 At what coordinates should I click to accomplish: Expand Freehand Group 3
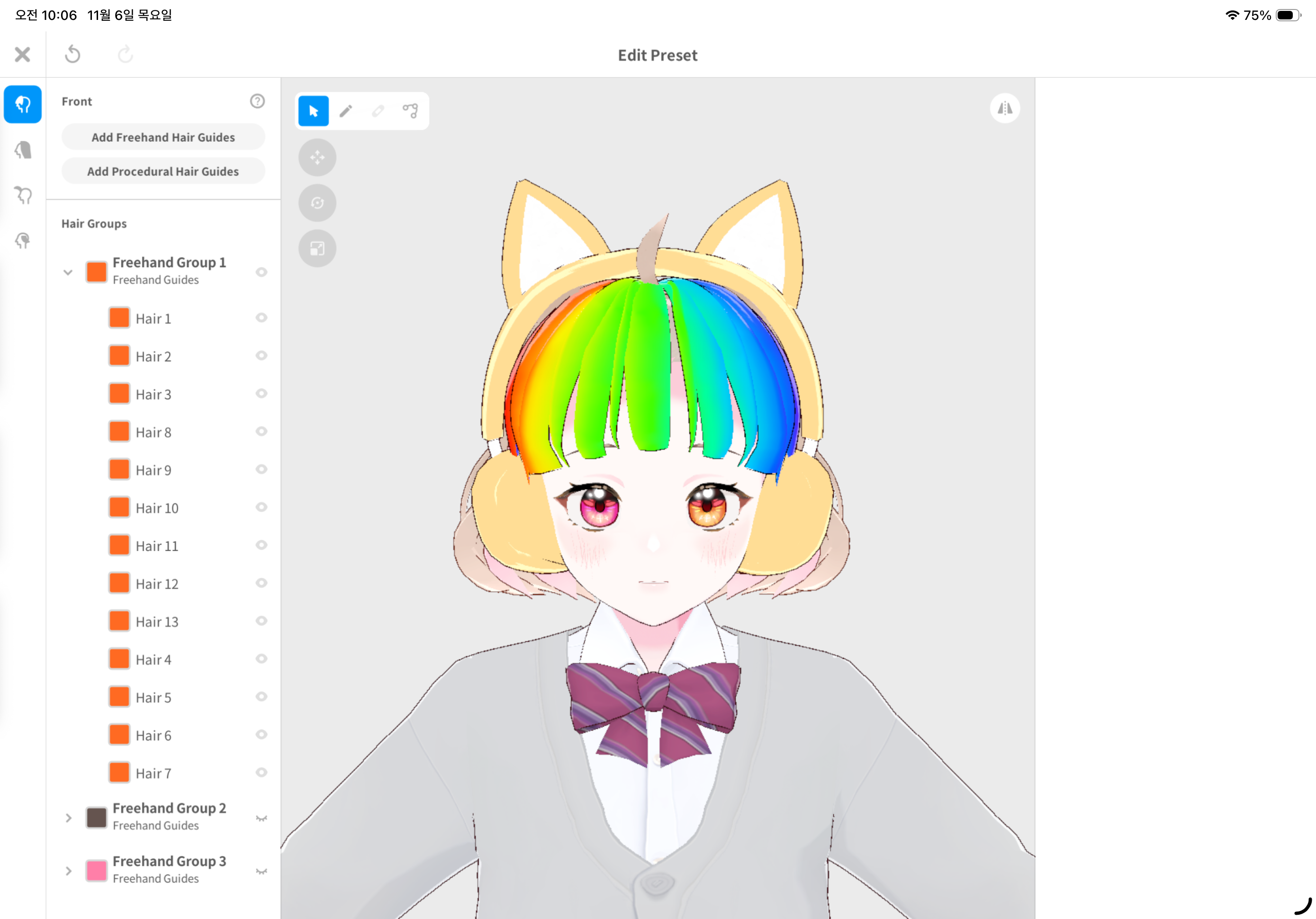pos(68,871)
